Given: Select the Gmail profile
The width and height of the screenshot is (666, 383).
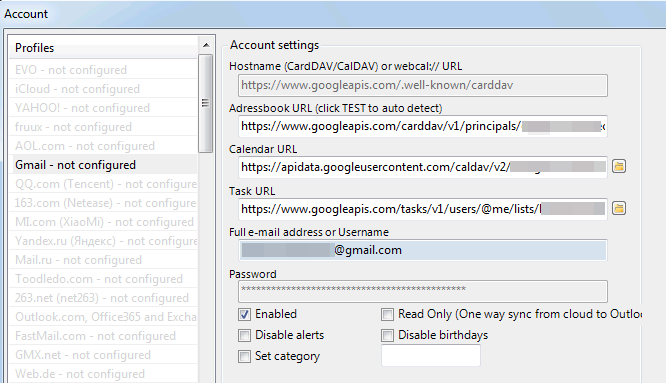Looking at the screenshot, I should point(103,164).
